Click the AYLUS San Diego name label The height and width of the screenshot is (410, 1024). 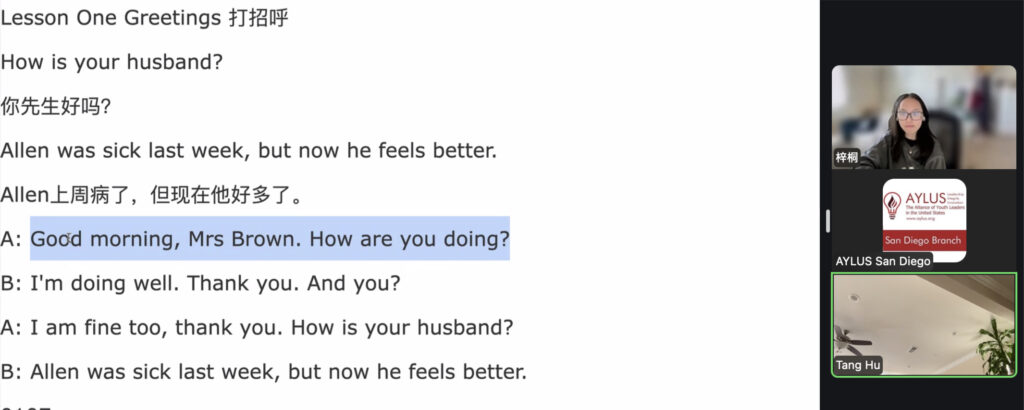[x=882, y=261]
